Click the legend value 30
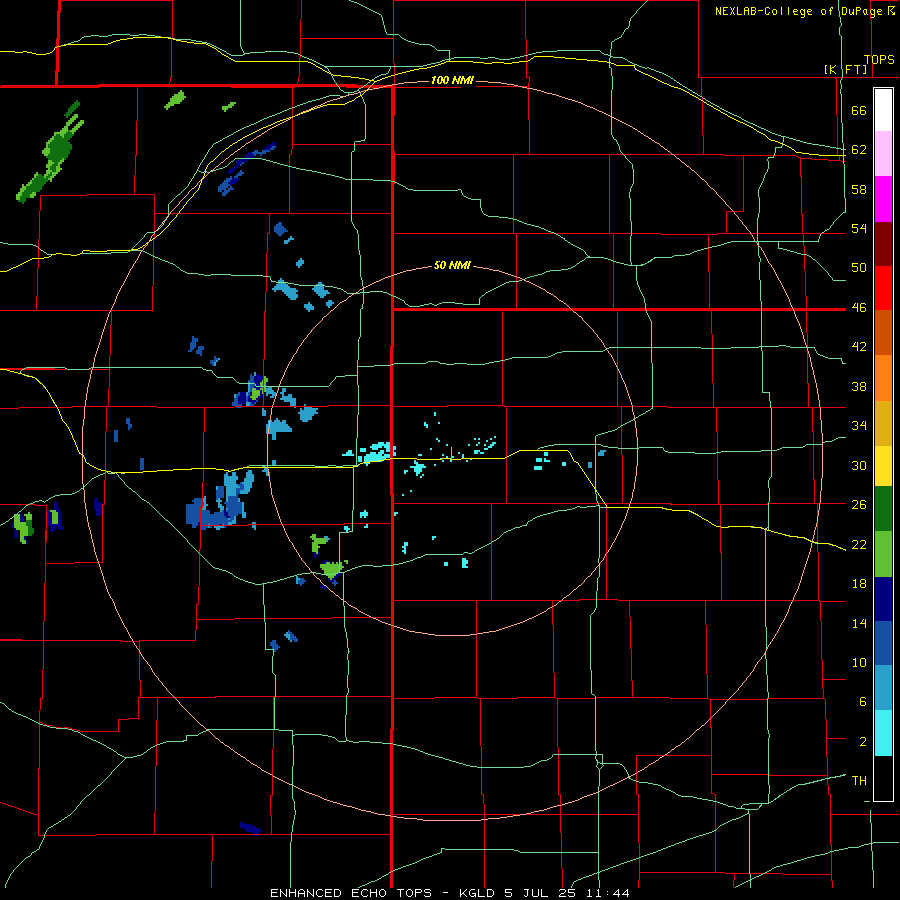Screen dimensions: 900x900 click(859, 465)
